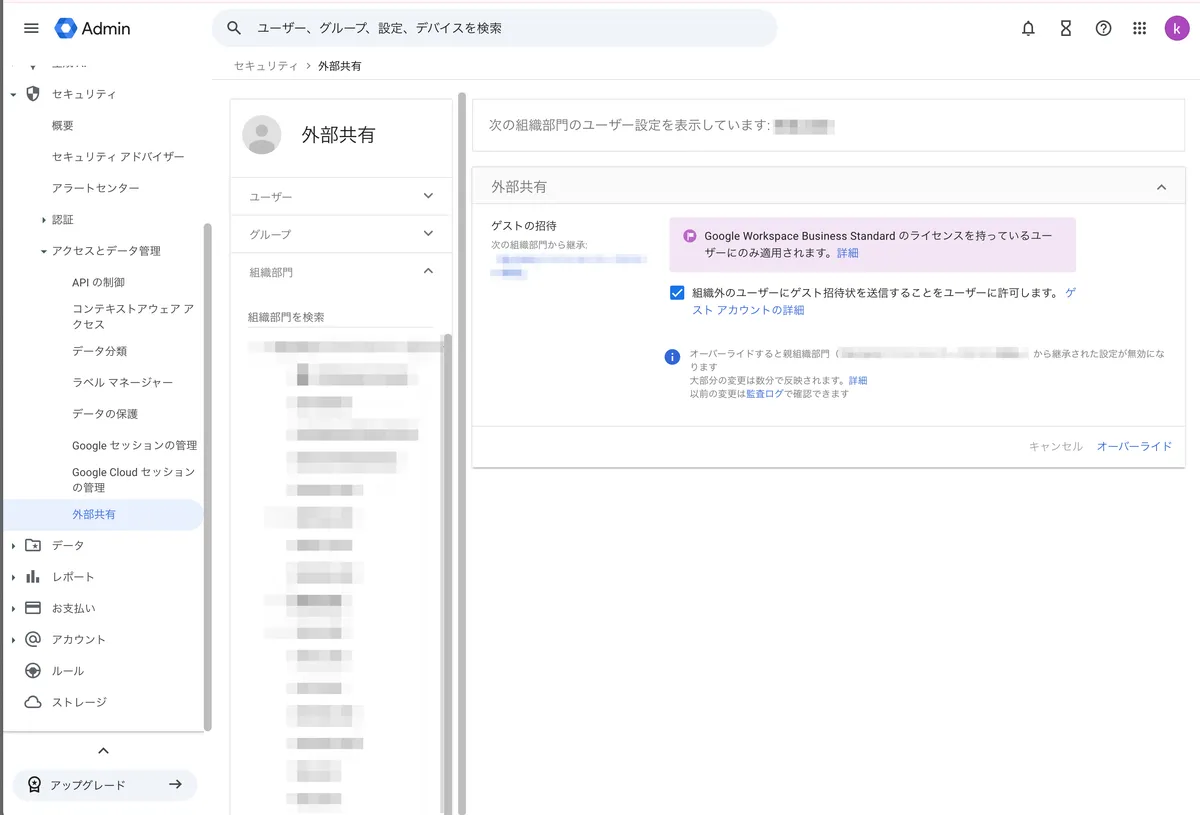Click the レポート bar chart icon
Image resolution: width=1200 pixels, height=815 pixels.
pyautogui.click(x=33, y=577)
